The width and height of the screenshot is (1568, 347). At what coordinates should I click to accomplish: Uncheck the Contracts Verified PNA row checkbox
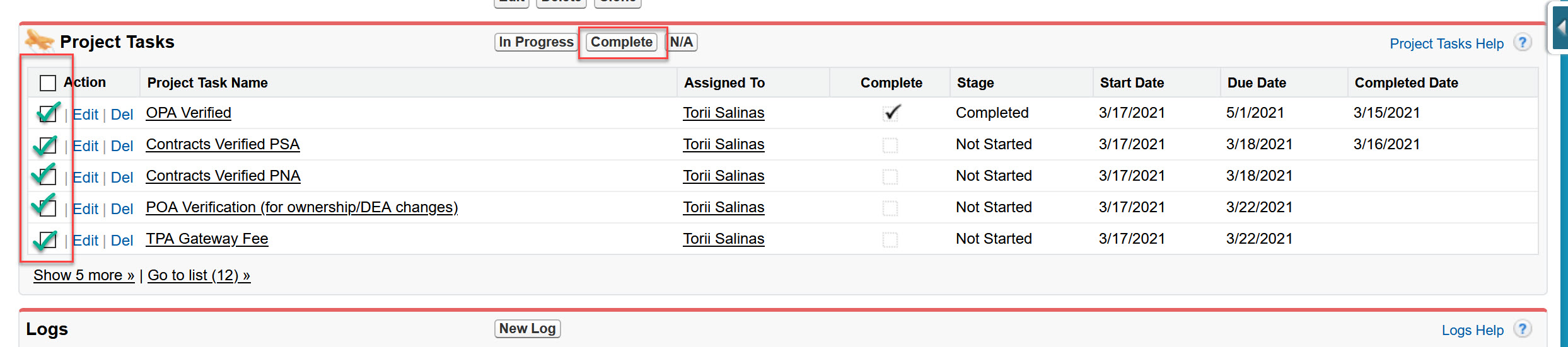coord(48,177)
